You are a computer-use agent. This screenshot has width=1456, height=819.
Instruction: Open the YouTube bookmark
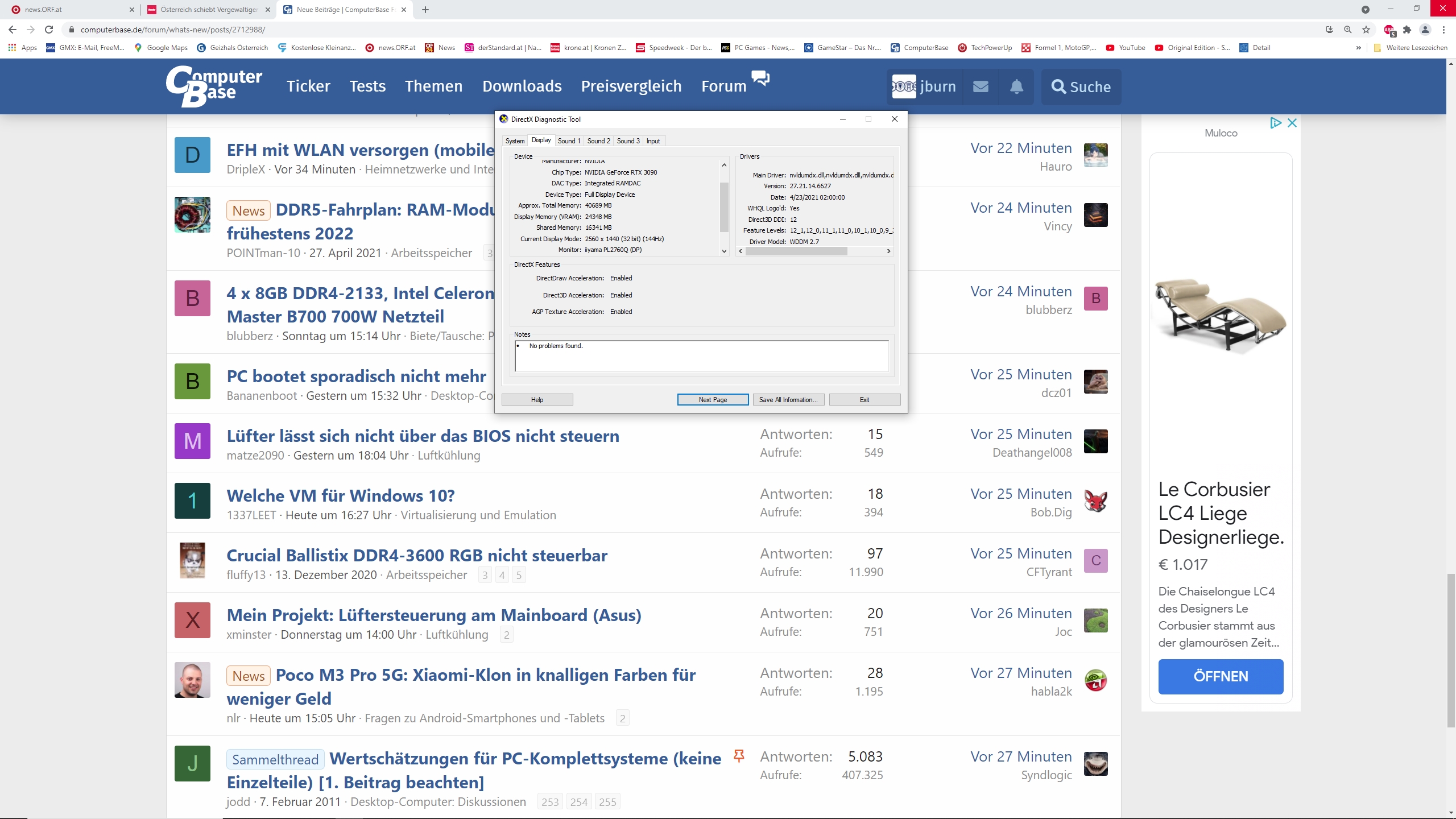[x=1126, y=48]
